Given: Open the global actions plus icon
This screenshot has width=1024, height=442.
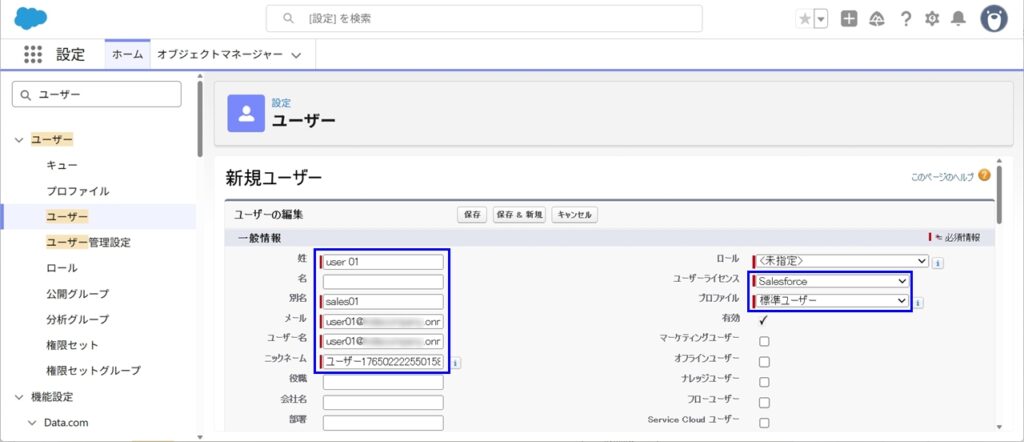Looking at the screenshot, I should point(849,19).
